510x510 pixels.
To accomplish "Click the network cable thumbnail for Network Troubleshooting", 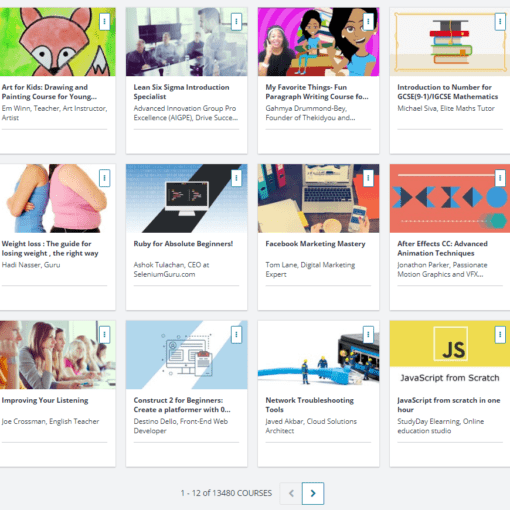I will coord(318,355).
